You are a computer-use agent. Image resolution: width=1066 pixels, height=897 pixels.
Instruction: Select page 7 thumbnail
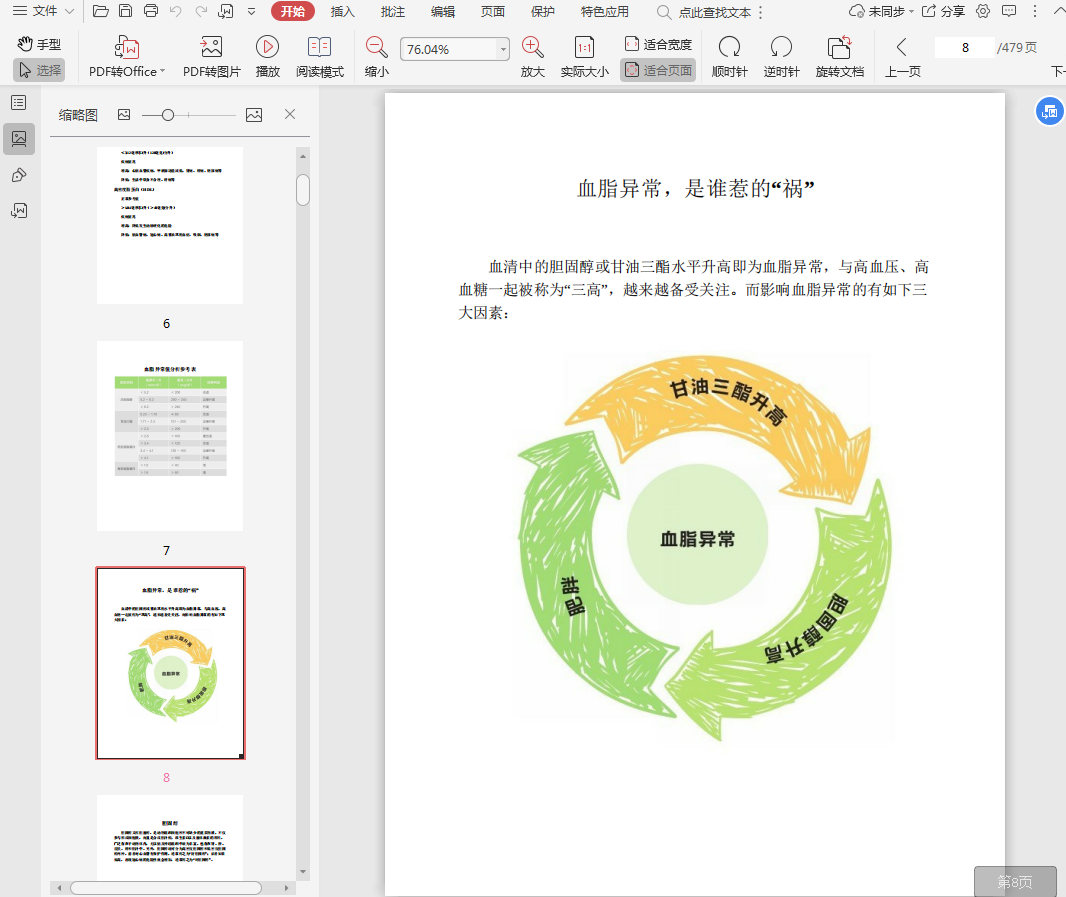(170, 436)
